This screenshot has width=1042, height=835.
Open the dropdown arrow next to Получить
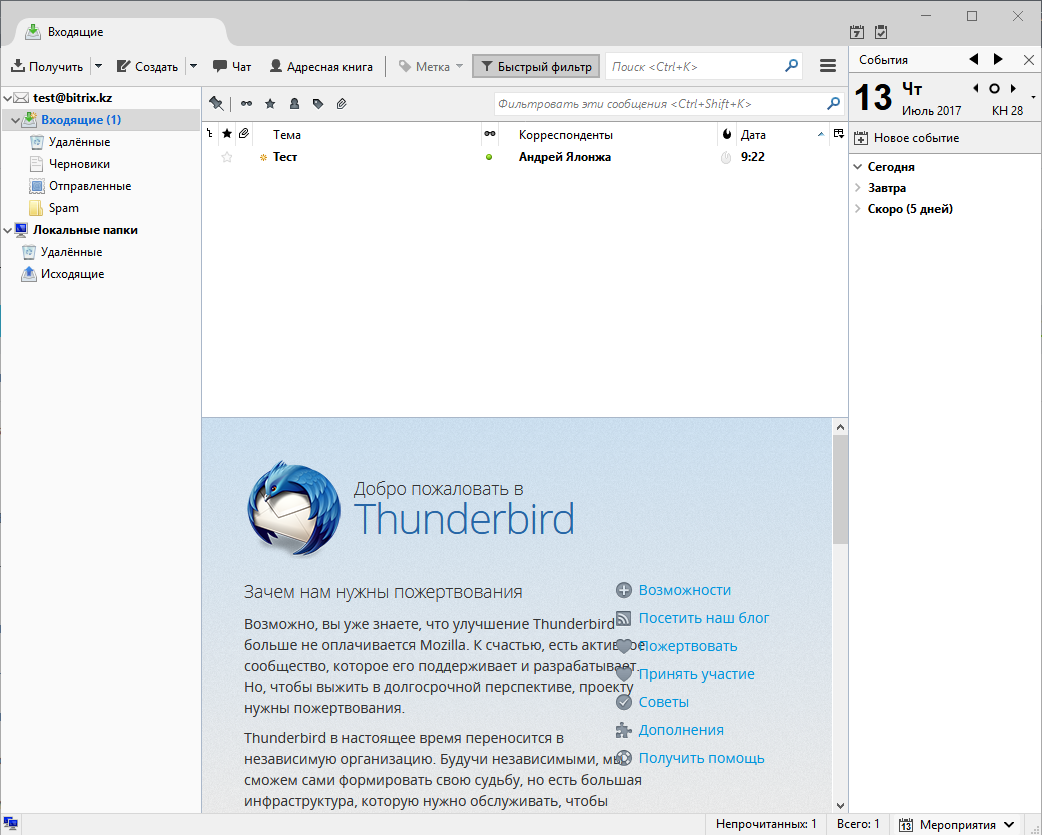point(98,66)
